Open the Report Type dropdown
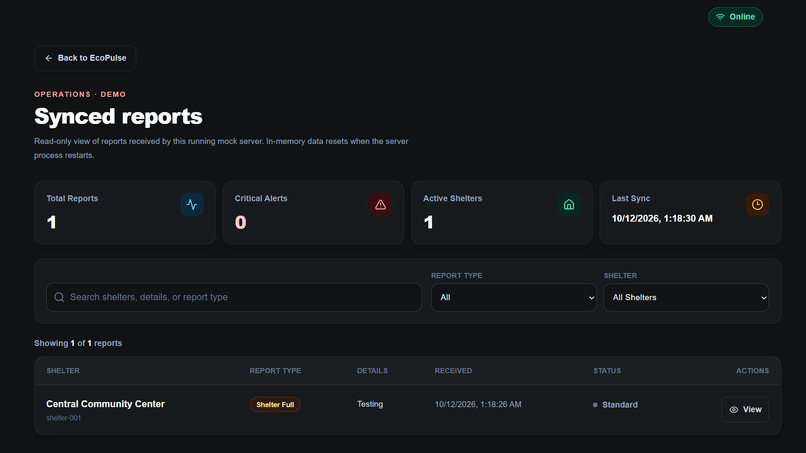The width and height of the screenshot is (806, 453). [x=514, y=297]
